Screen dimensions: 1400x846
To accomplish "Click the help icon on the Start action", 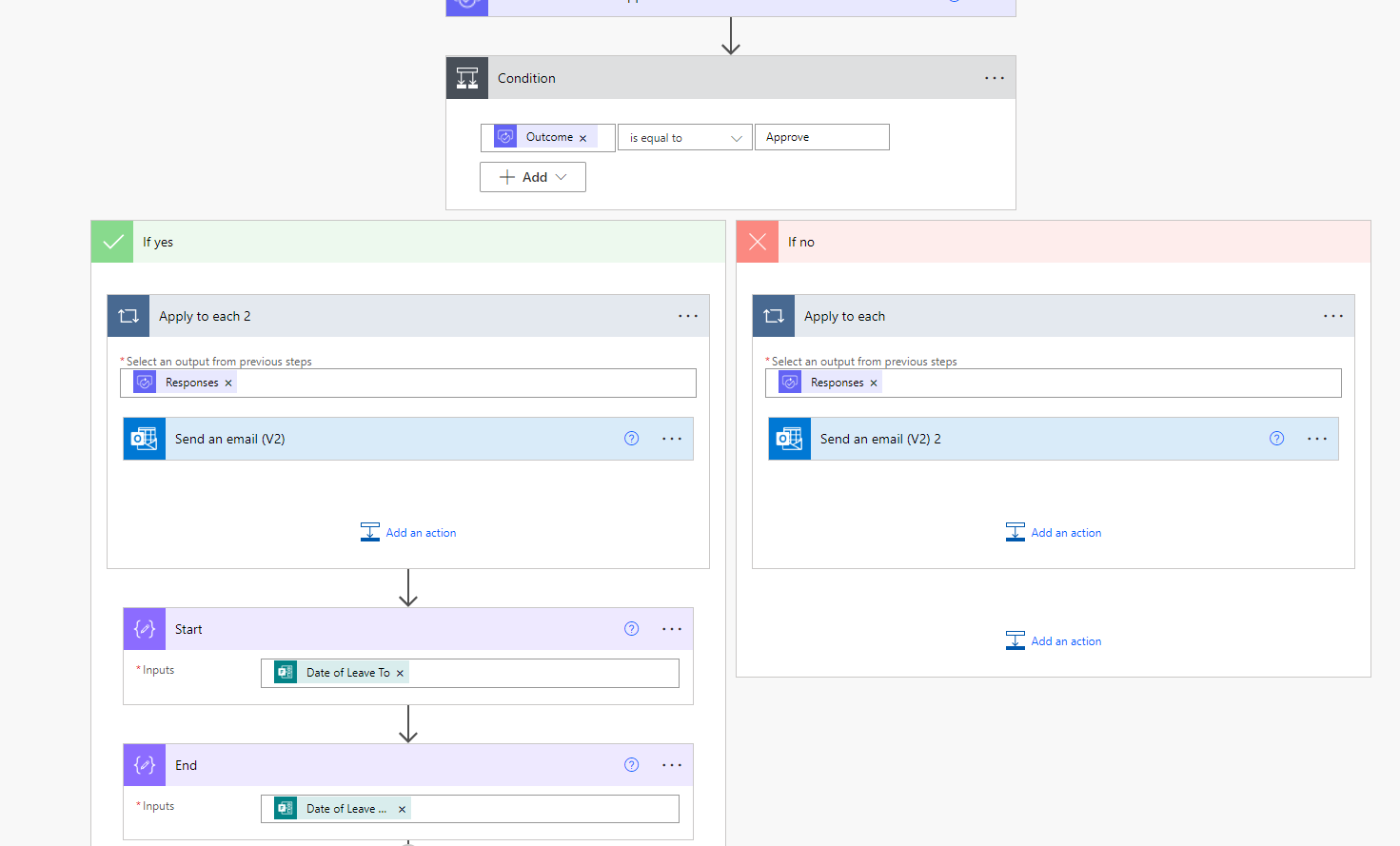I will 631,628.
